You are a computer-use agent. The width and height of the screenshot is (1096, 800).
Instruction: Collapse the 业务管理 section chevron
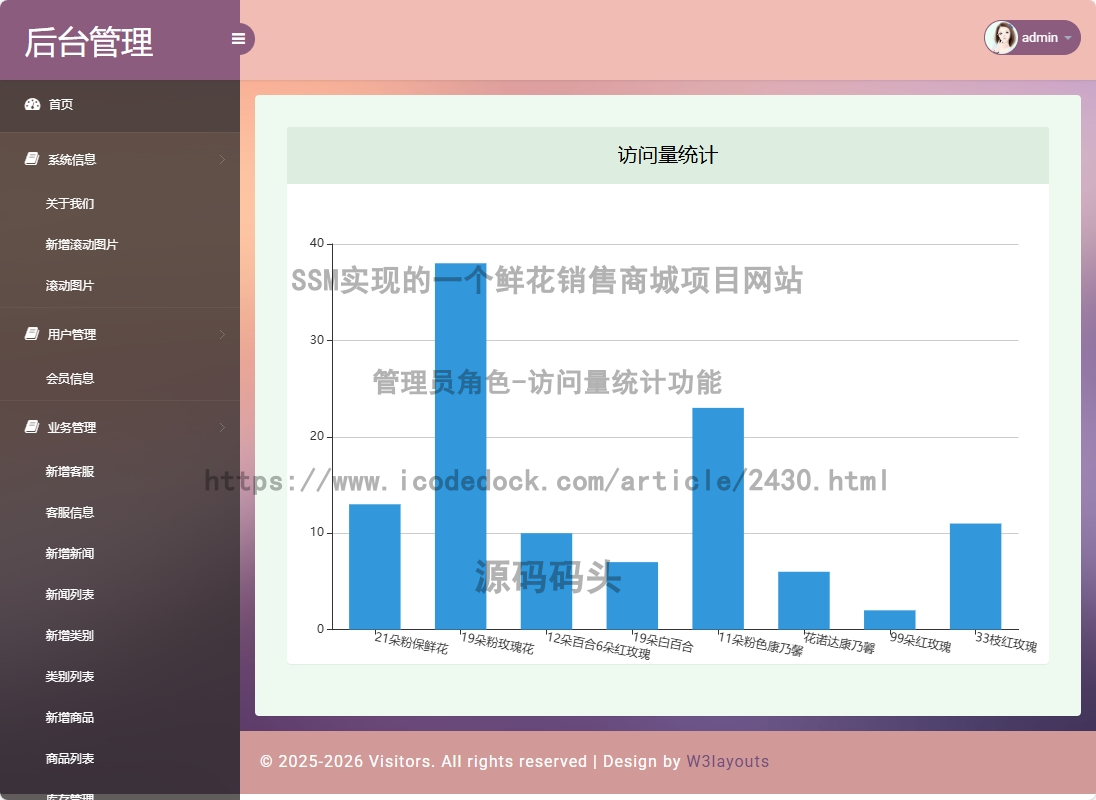coord(222,427)
